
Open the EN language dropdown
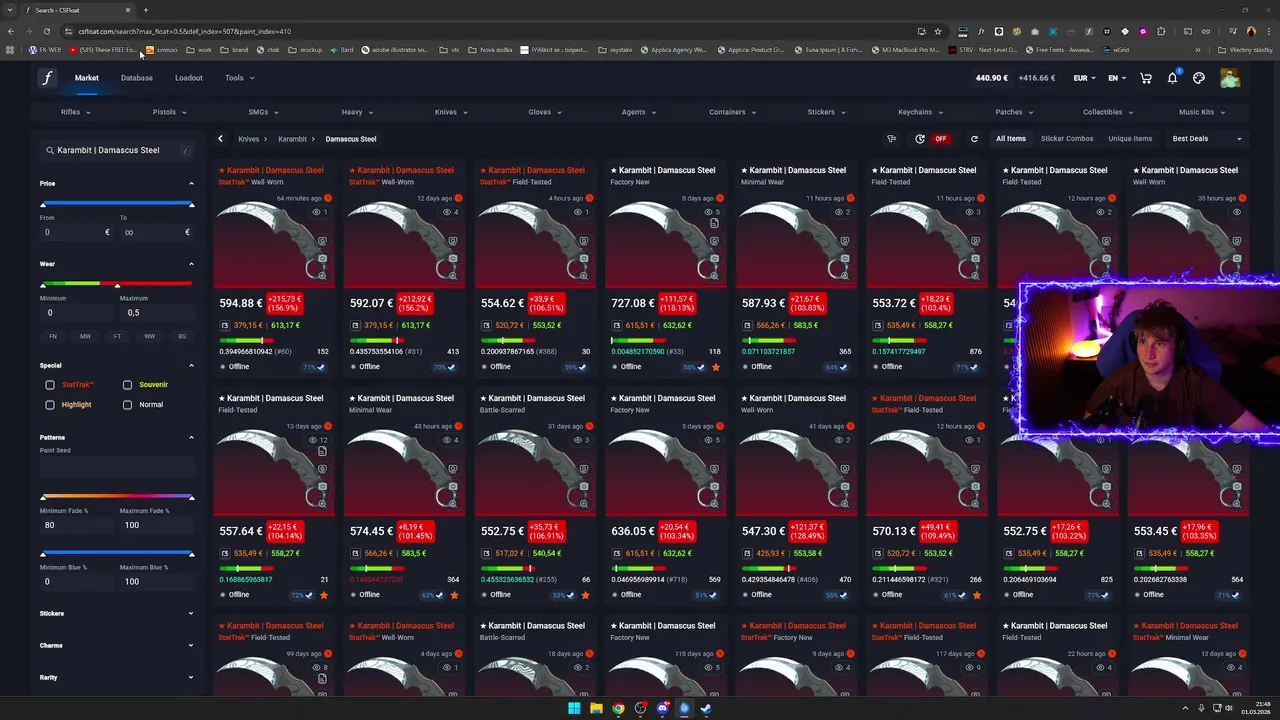coord(1117,78)
